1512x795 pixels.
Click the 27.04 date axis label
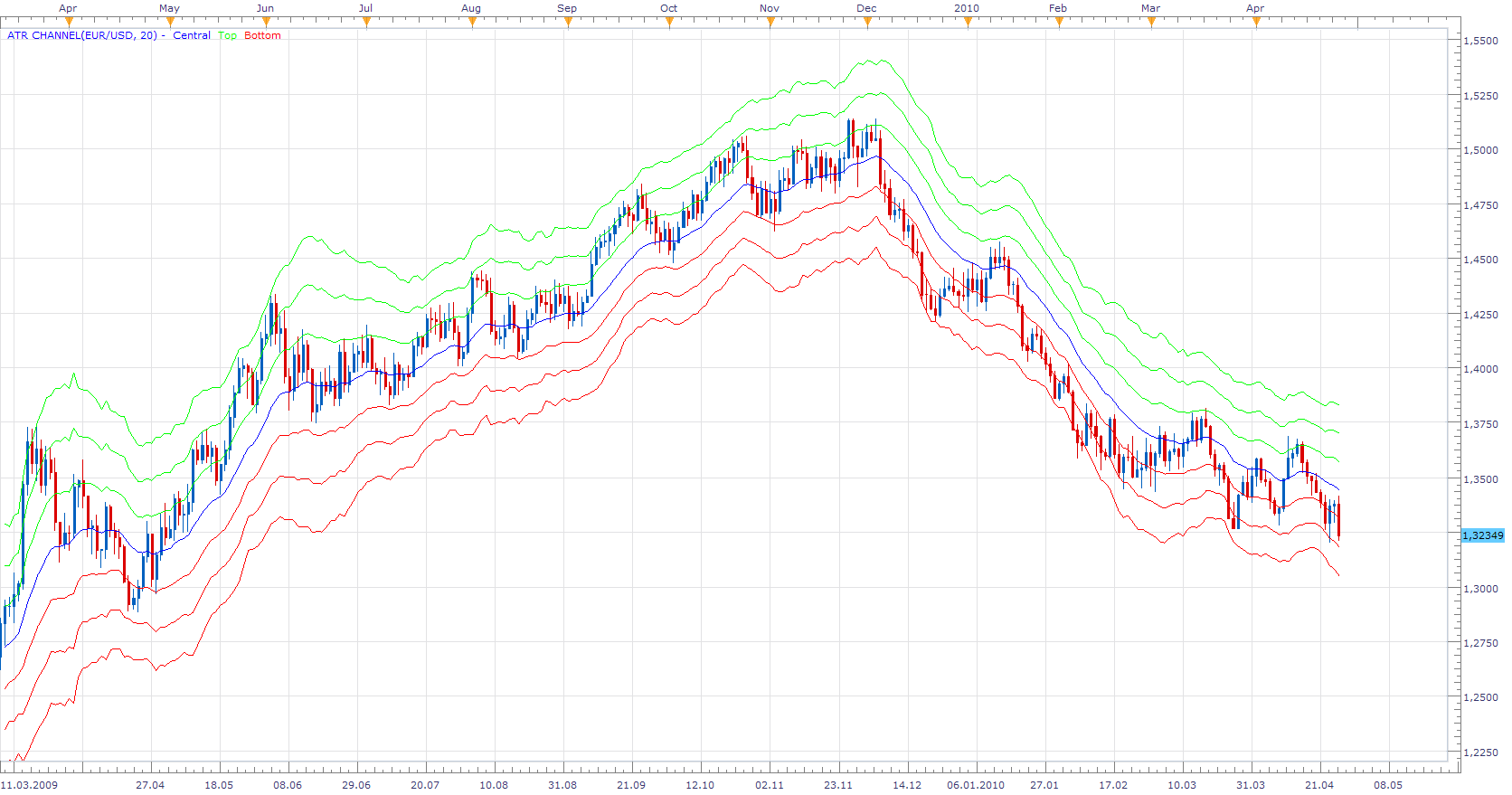tap(150, 784)
